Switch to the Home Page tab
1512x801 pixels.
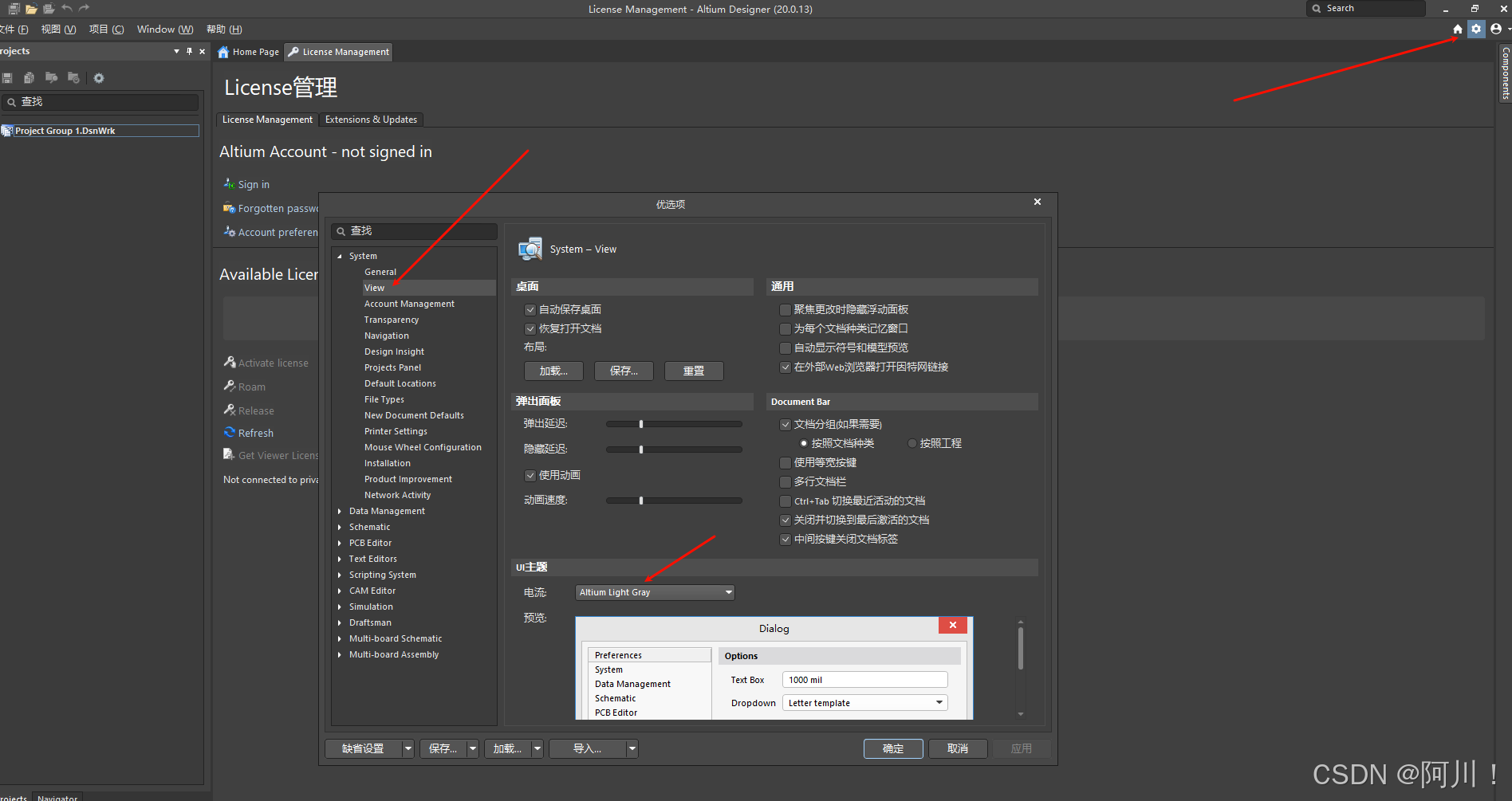(x=248, y=52)
